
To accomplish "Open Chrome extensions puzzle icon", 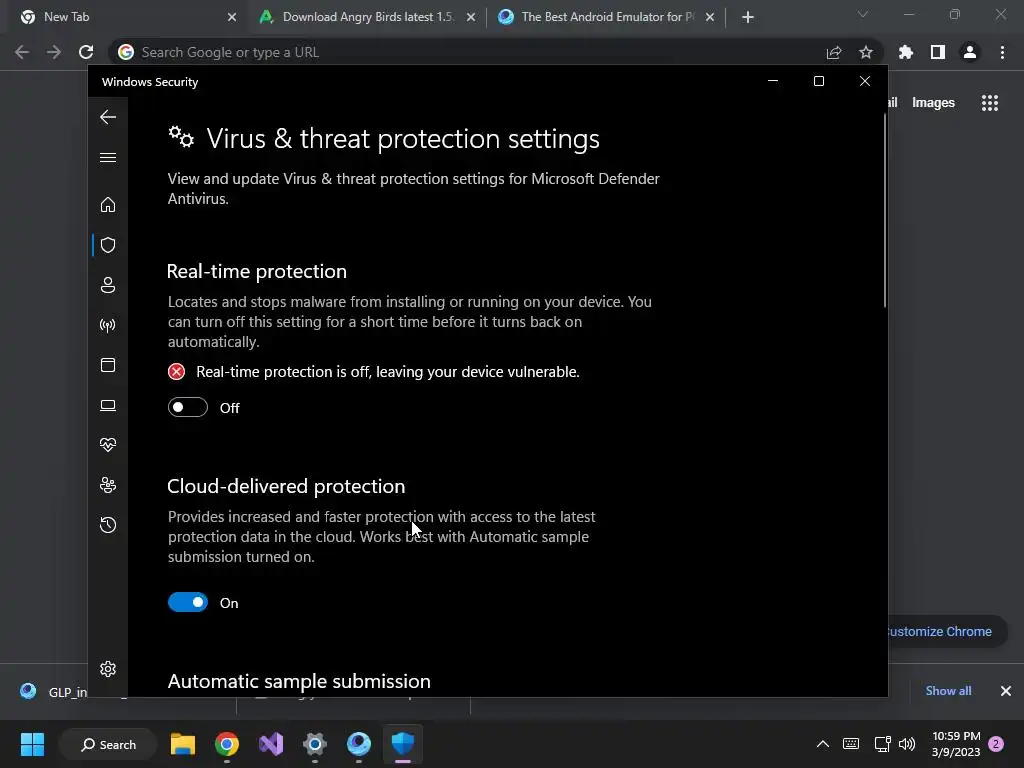I will 906,52.
